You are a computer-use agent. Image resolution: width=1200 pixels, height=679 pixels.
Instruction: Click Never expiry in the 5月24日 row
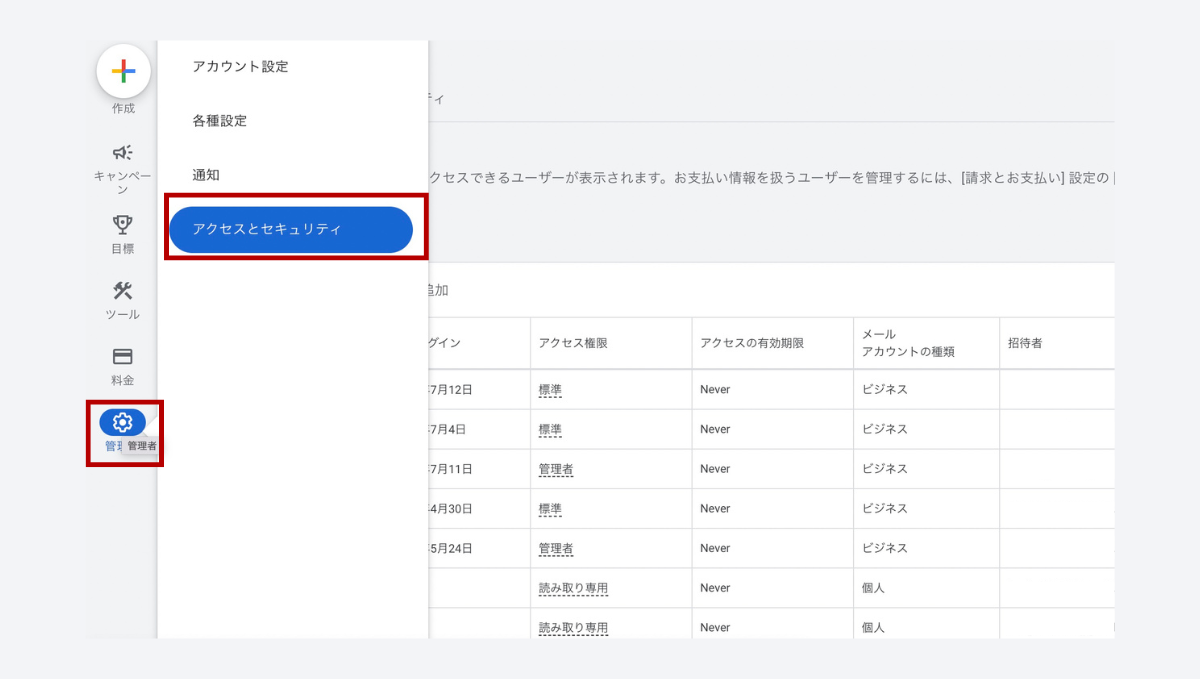click(x=715, y=549)
